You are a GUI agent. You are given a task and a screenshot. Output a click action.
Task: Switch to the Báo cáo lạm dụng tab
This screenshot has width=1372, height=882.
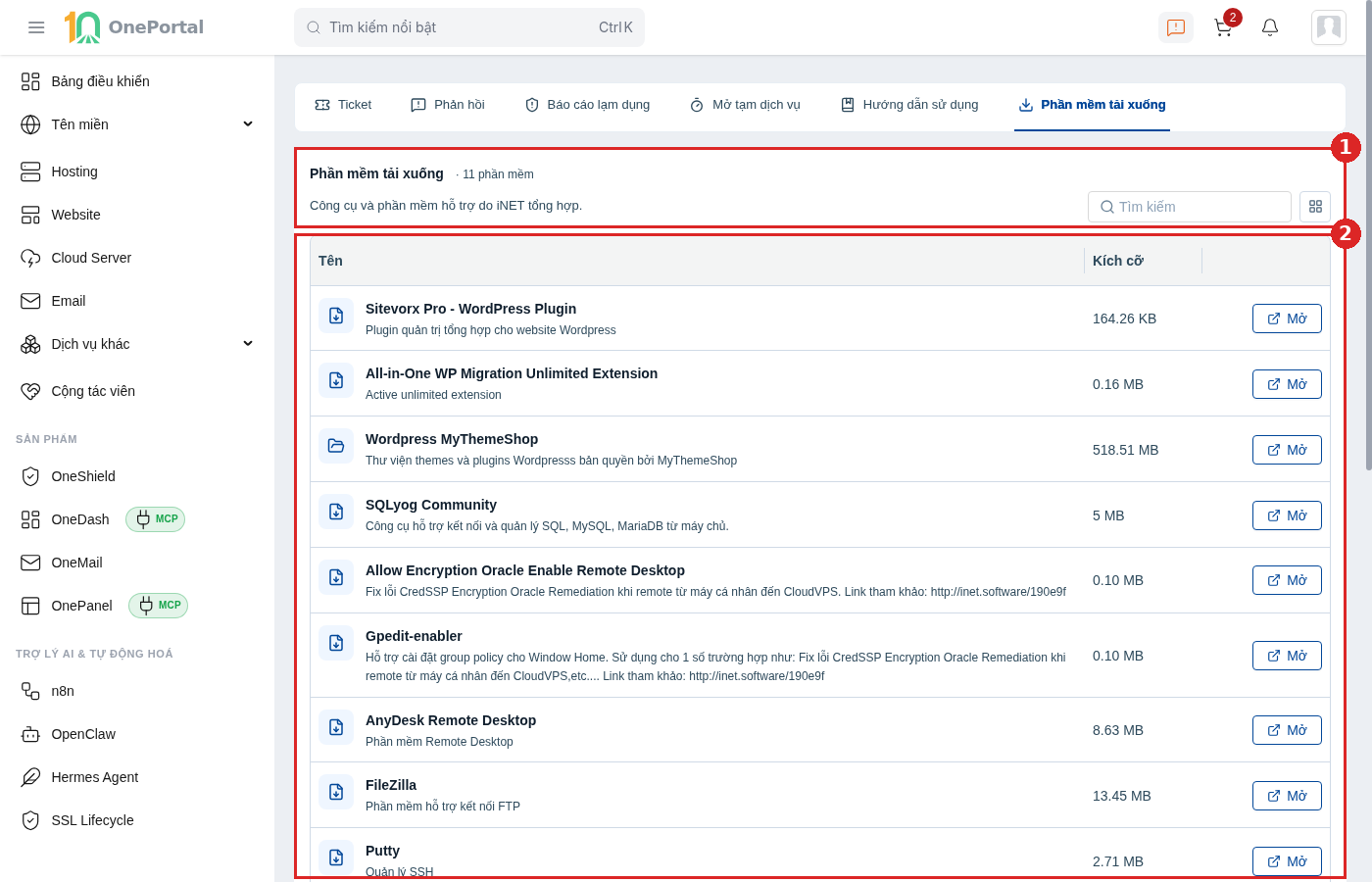pyautogui.click(x=588, y=105)
